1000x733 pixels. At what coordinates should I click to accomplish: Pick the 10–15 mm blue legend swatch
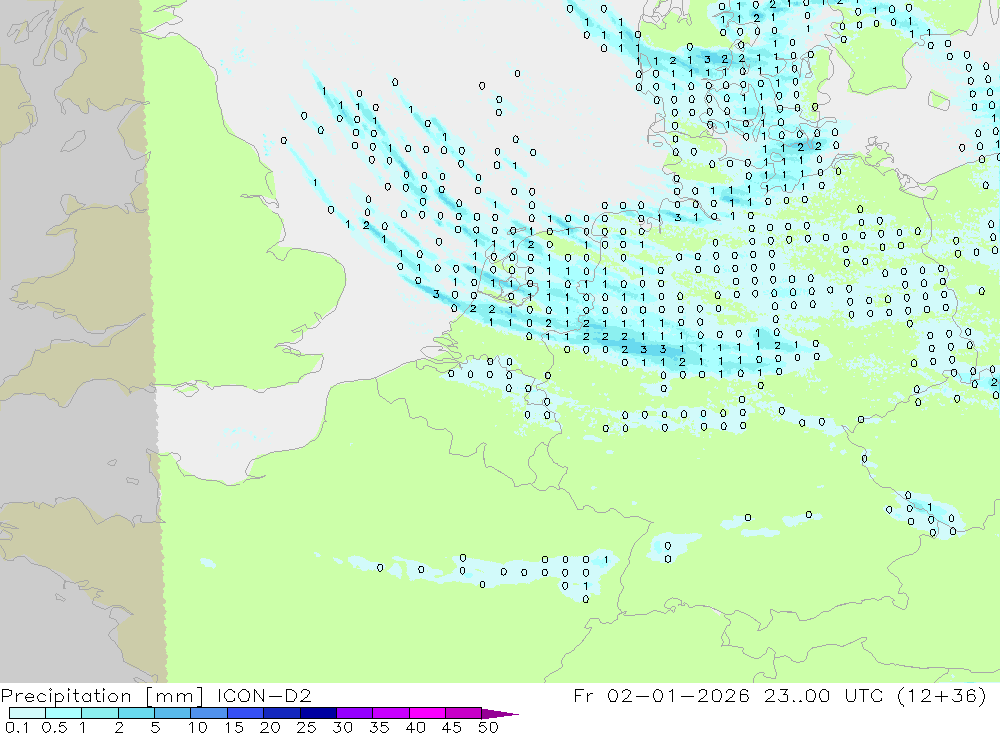209,713
